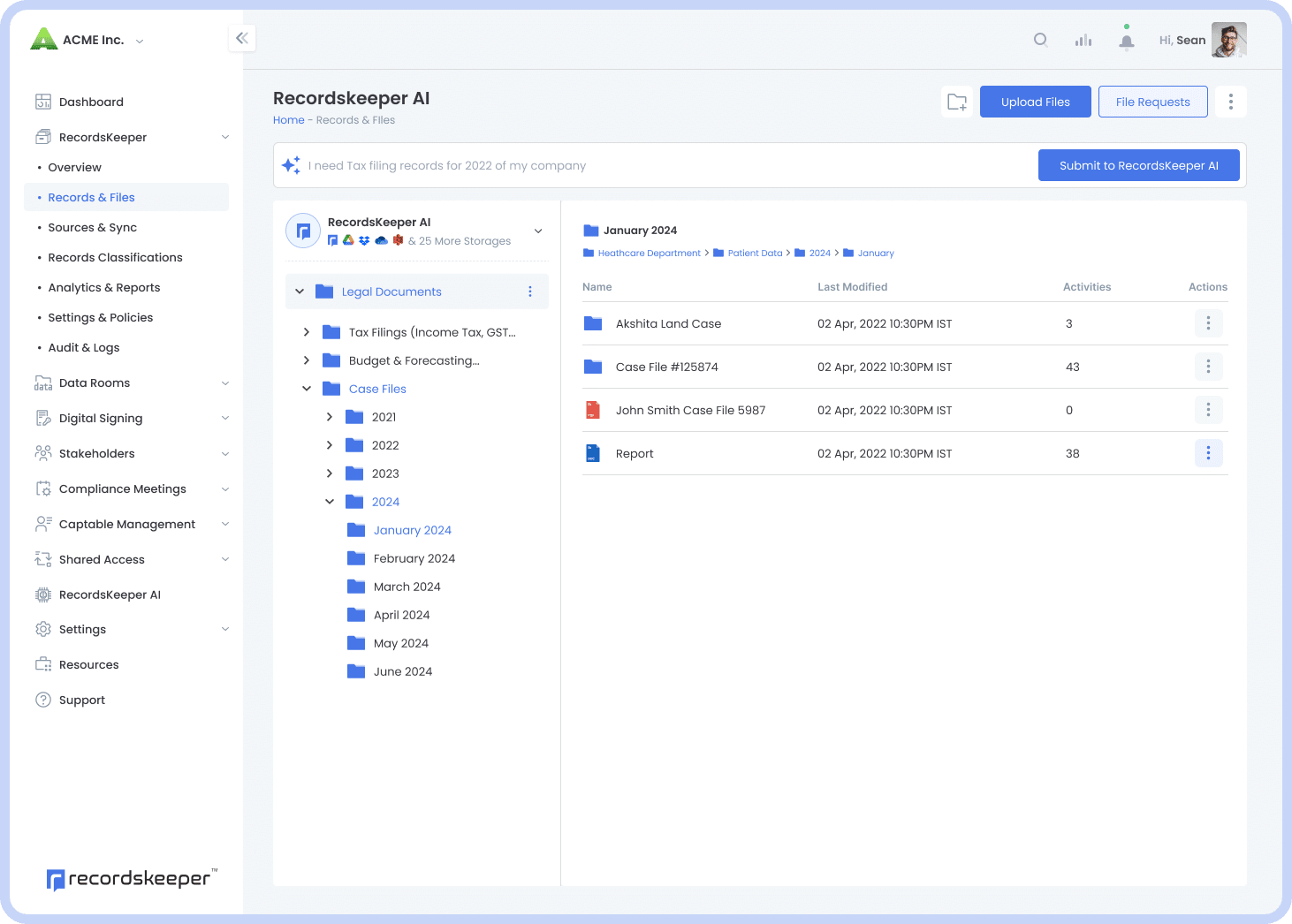Open Audit & Logs menu item
Screen dimensions: 1292x924
click(84, 347)
